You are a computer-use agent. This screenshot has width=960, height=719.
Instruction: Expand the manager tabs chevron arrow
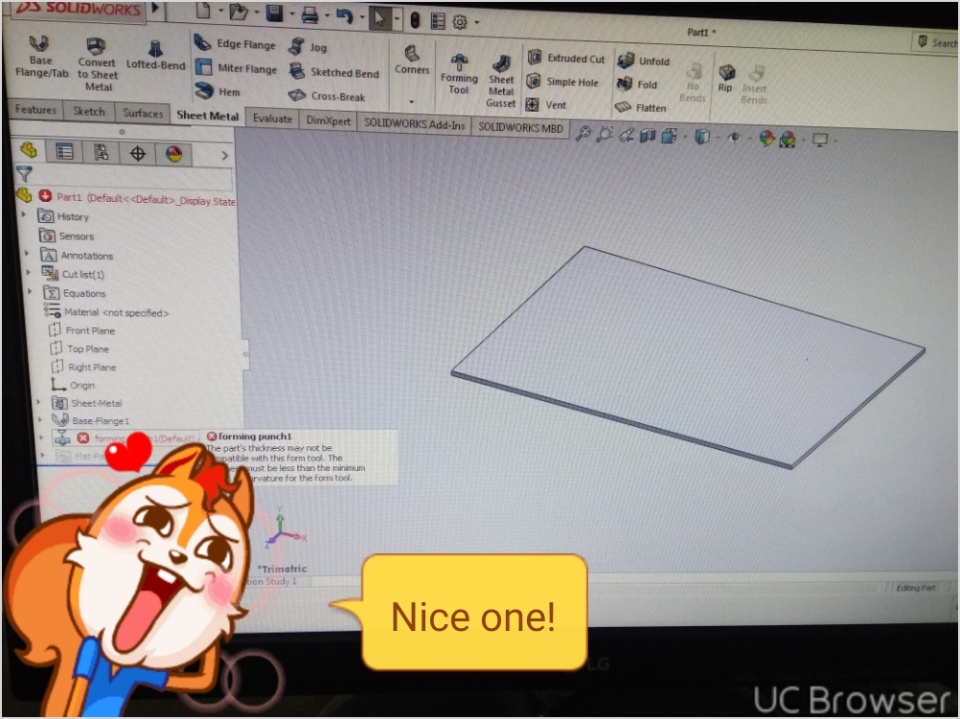pos(225,156)
